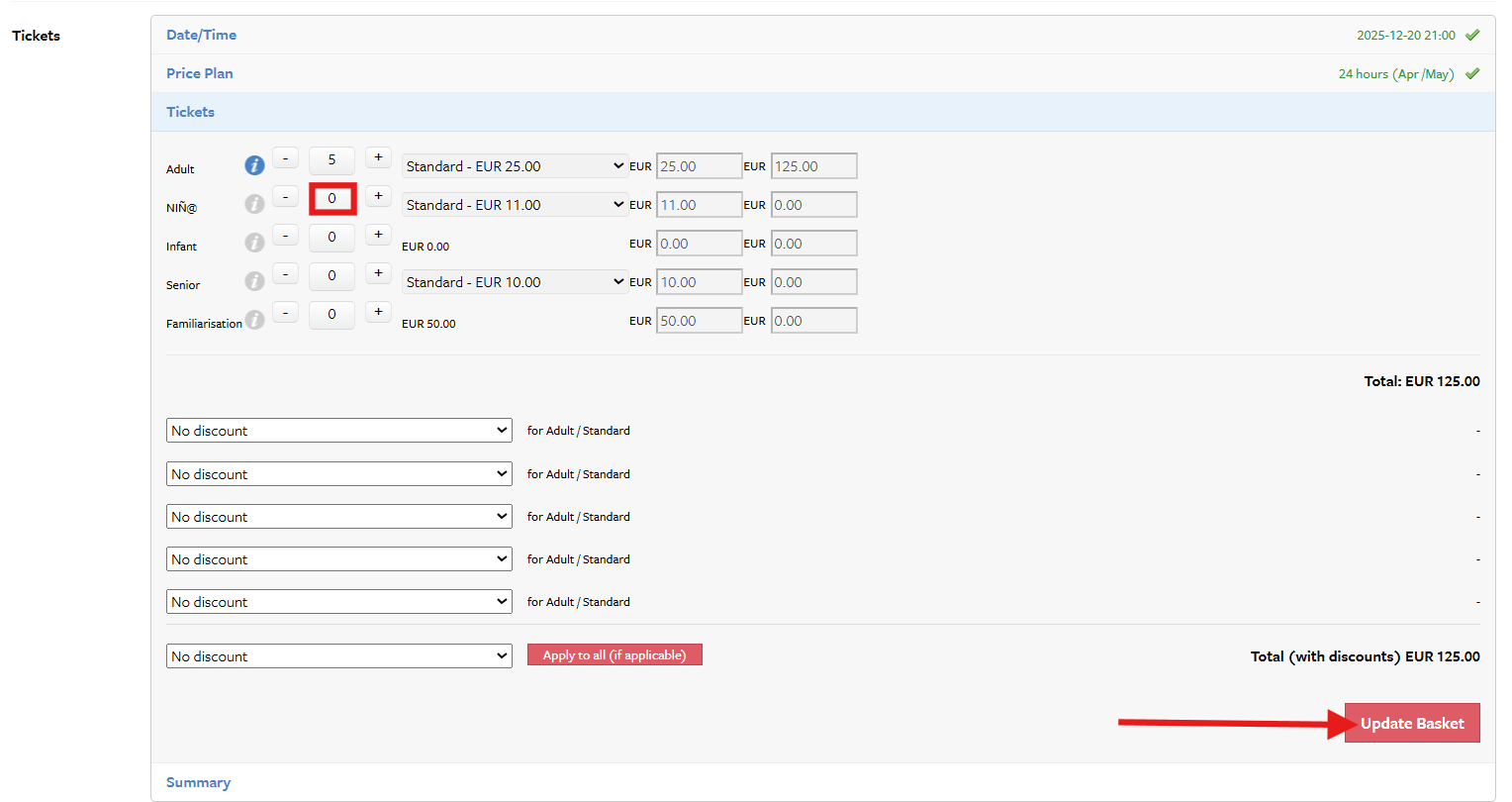Click the NIÑ@ total price field
The height and width of the screenshot is (802, 1512).
[814, 205]
